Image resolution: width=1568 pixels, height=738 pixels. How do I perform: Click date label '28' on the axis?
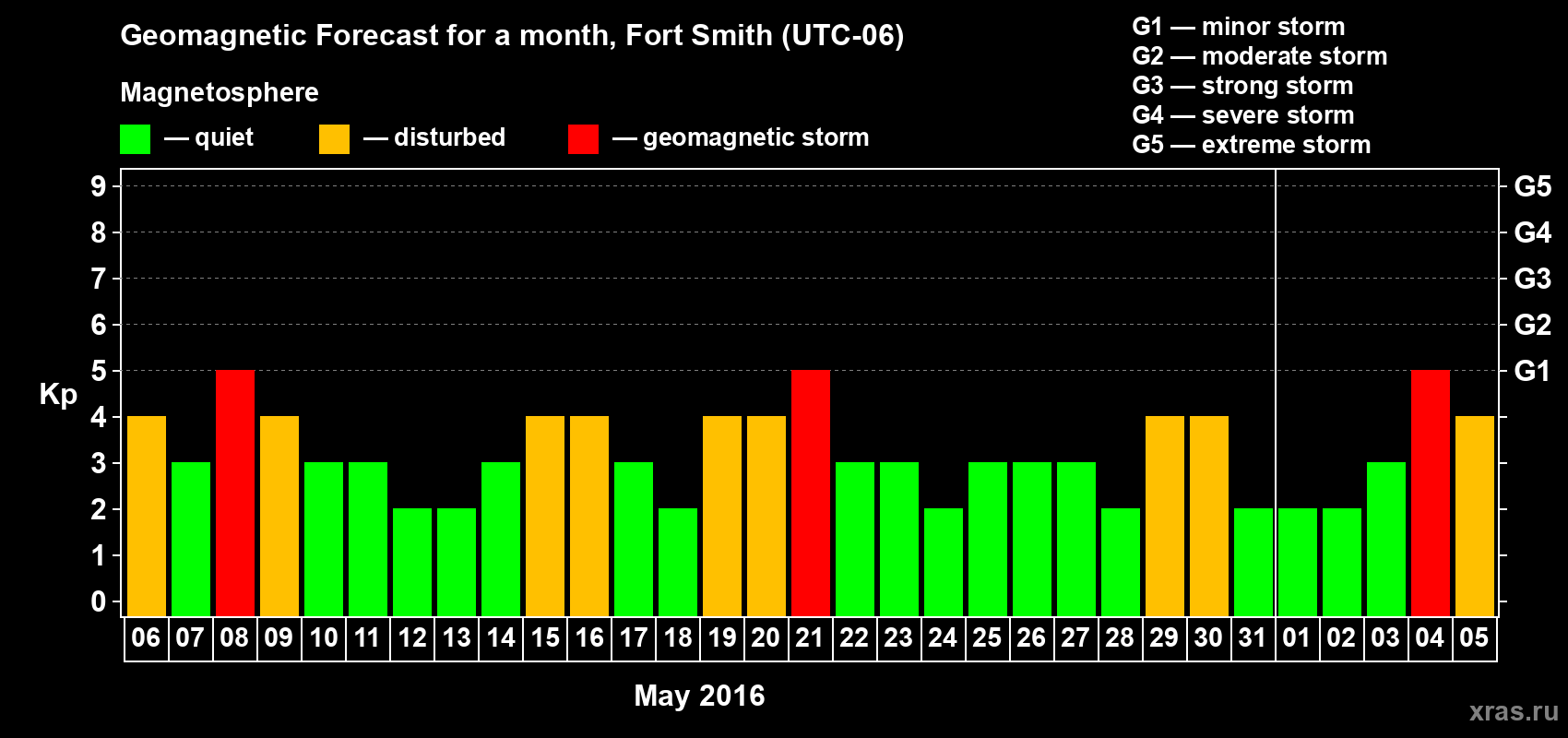(x=1120, y=638)
